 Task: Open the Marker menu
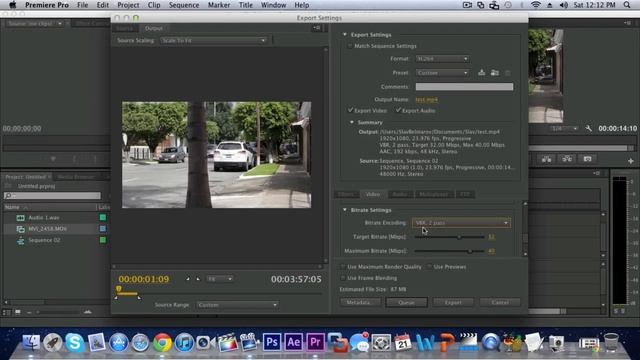tap(219, 5)
